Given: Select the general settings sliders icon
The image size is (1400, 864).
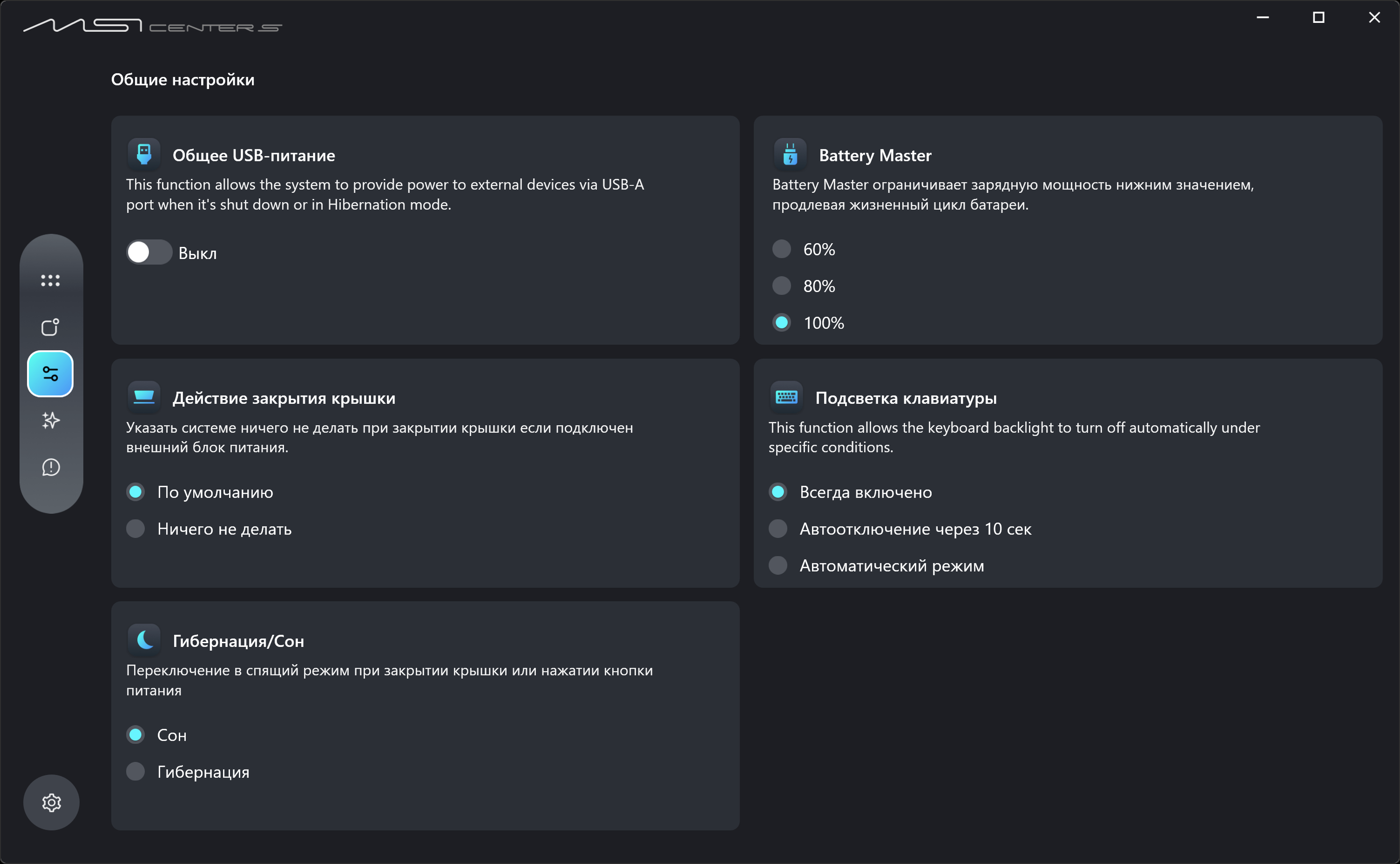Looking at the screenshot, I should (50, 374).
